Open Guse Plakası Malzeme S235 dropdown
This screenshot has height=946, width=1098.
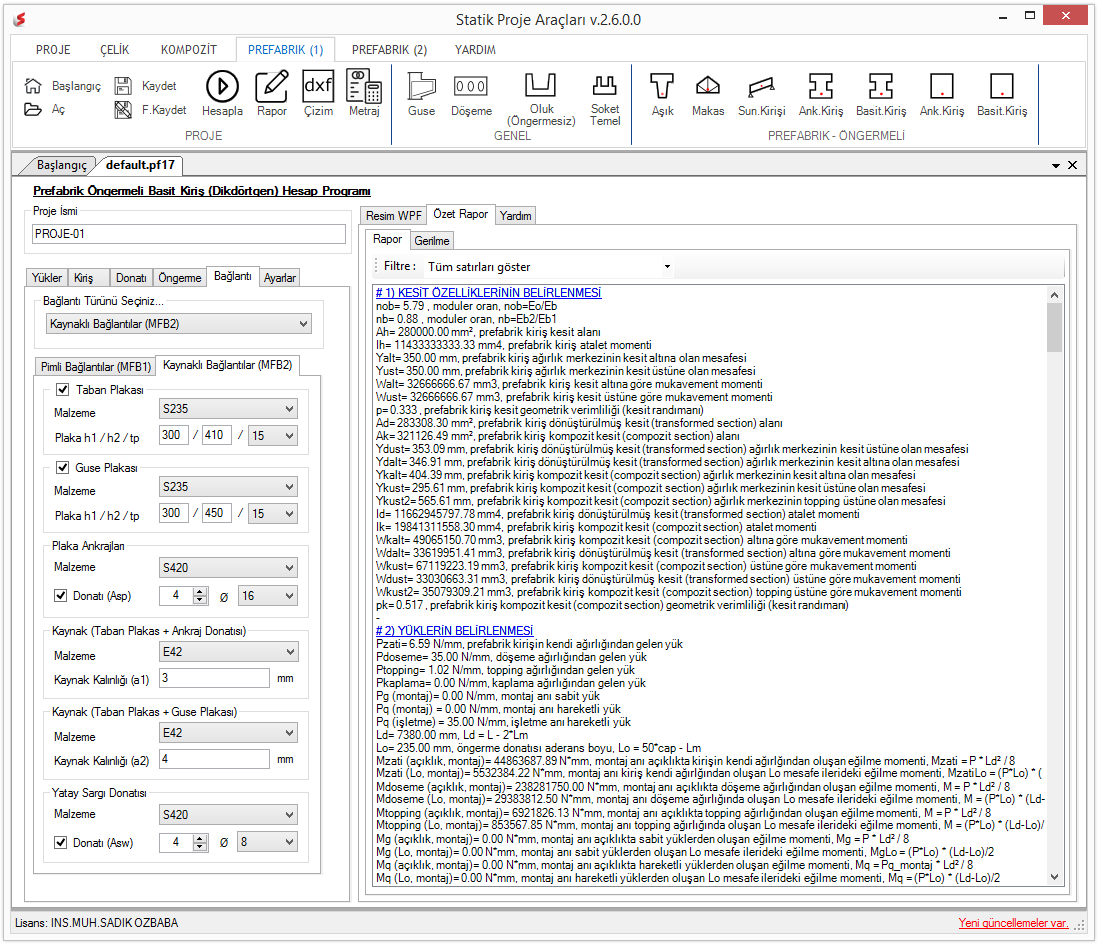click(x=228, y=487)
